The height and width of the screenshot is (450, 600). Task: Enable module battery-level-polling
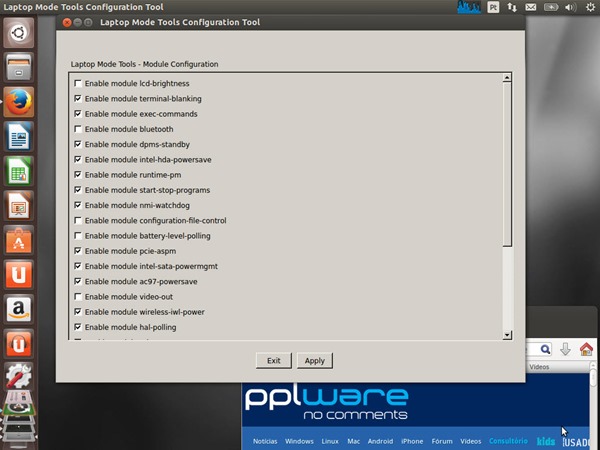pyautogui.click(x=78, y=236)
